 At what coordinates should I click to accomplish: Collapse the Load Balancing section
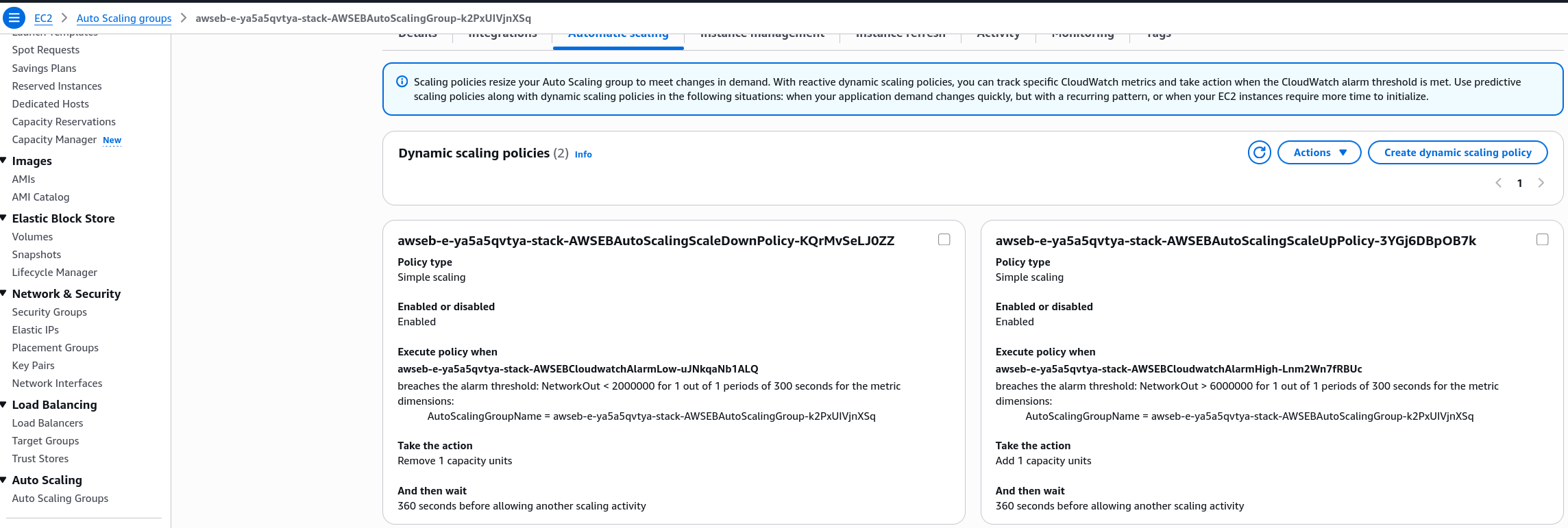(x=3, y=404)
